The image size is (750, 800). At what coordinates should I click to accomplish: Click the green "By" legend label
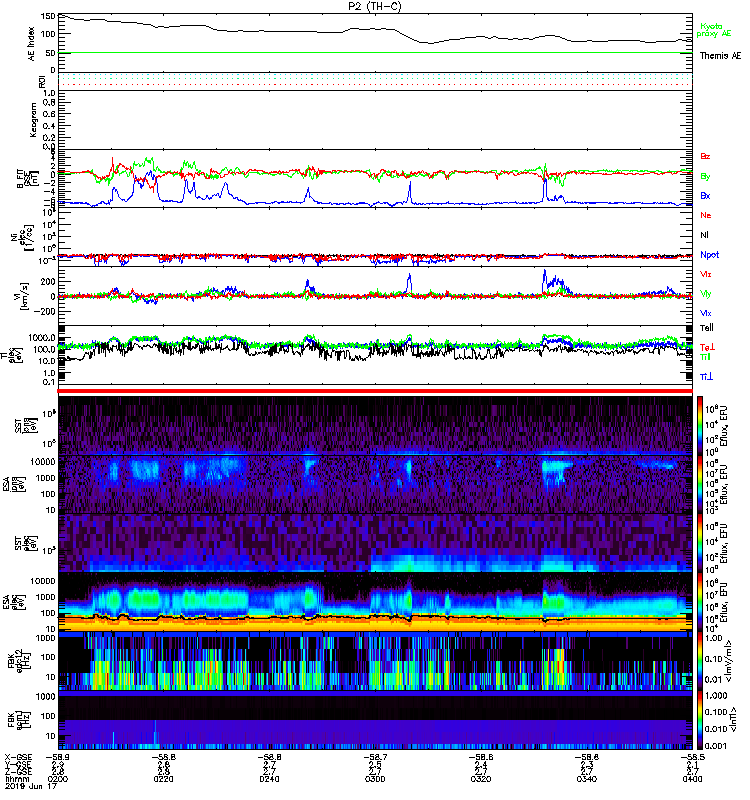[x=705, y=177]
